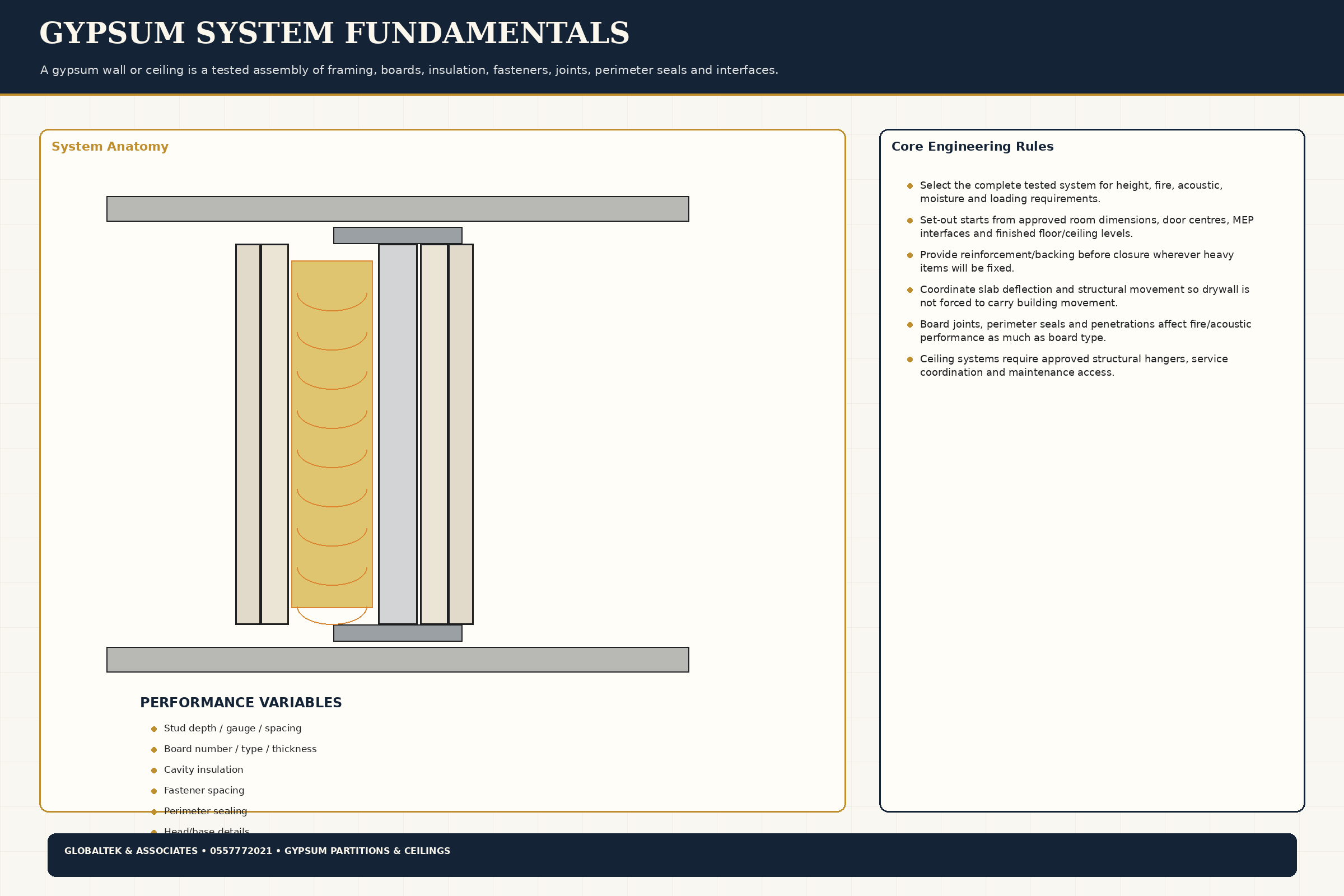Screen dimensions: 1344x896
Task: Click the head track beneath the top slab
Action: (398, 235)
